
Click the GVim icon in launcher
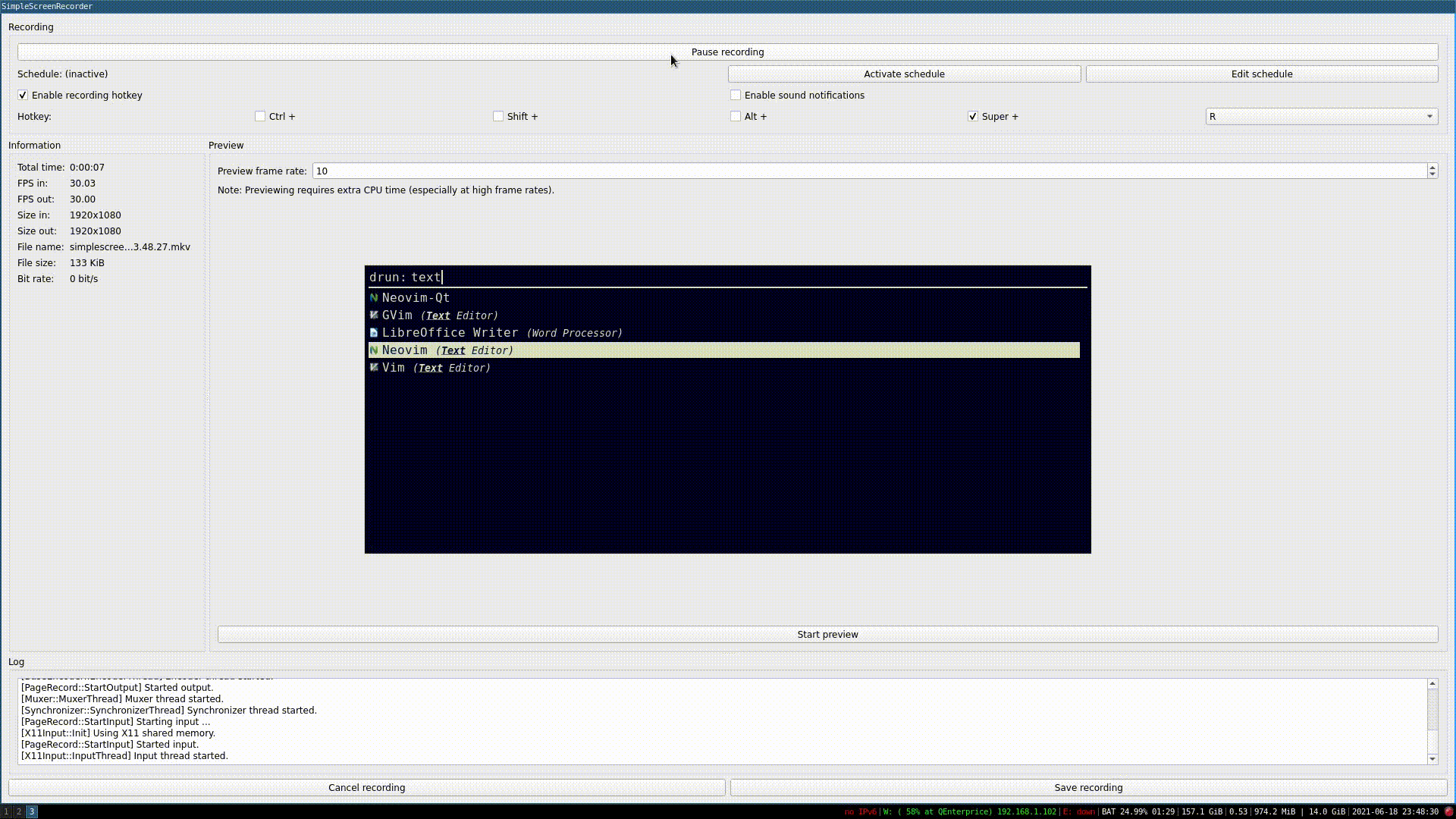pos(373,315)
